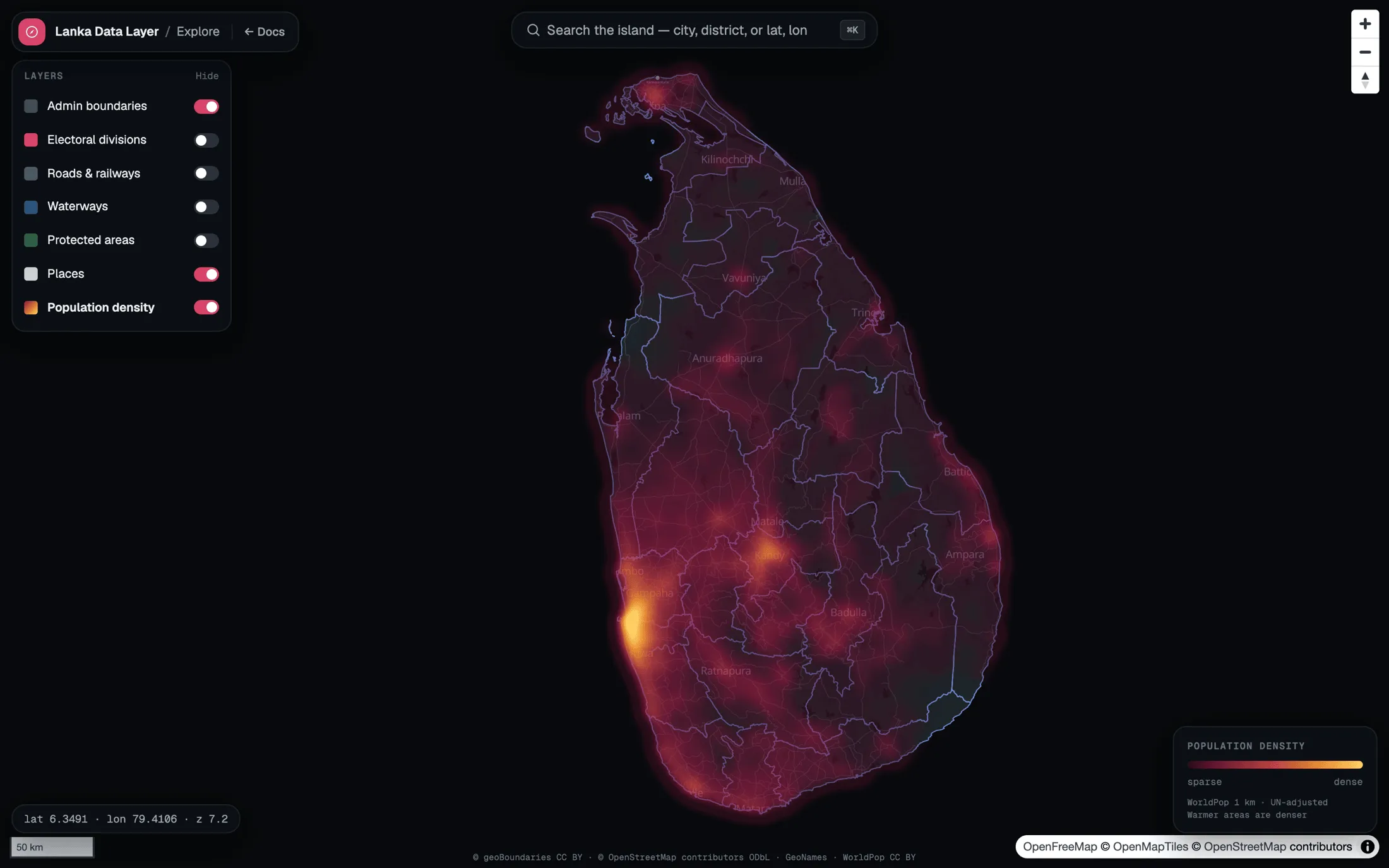This screenshot has width=1389, height=868.
Task: Open the OpenMapTiles attribution link
Action: tap(1150, 847)
